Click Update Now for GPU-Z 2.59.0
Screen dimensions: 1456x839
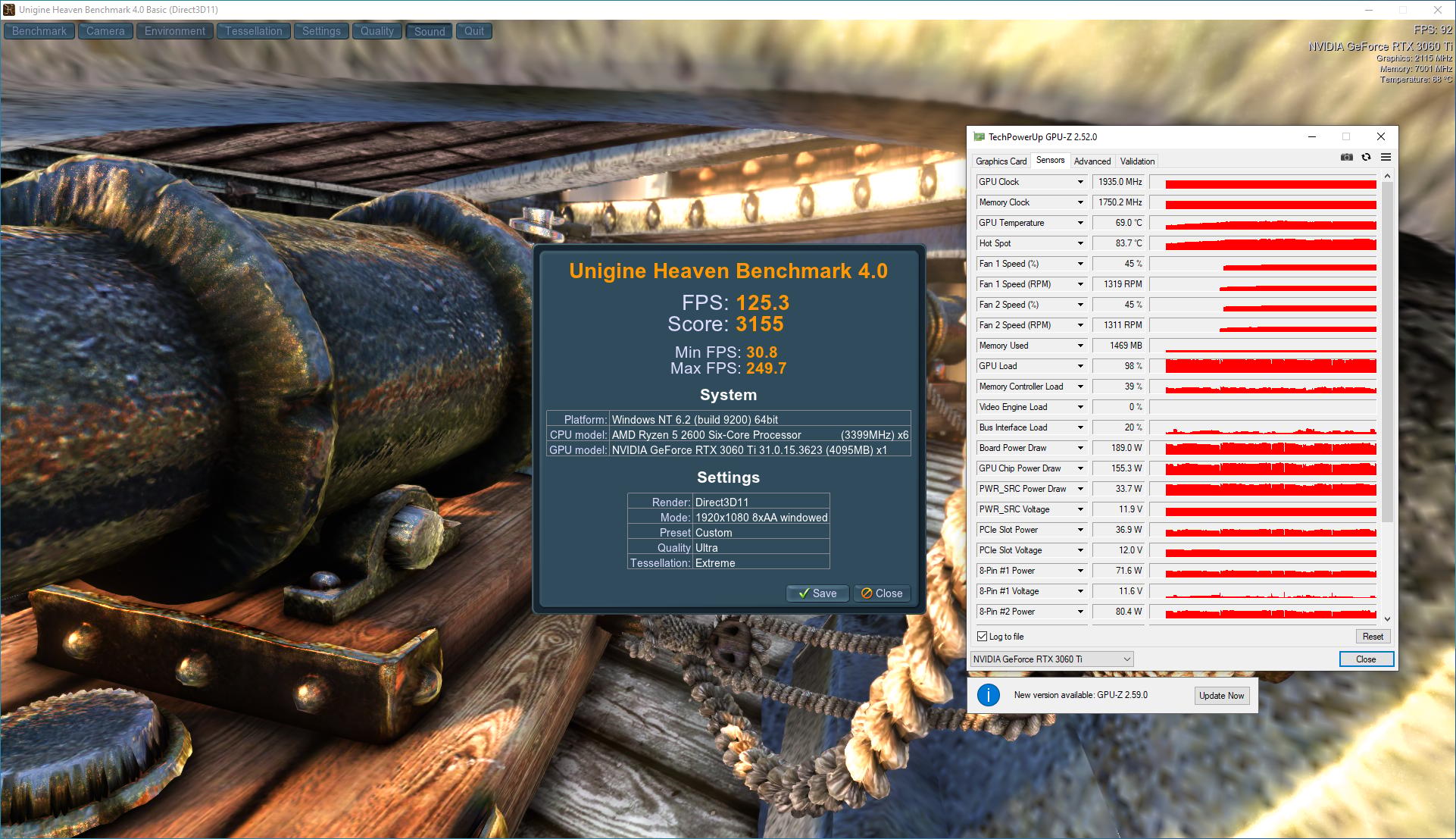point(1221,696)
